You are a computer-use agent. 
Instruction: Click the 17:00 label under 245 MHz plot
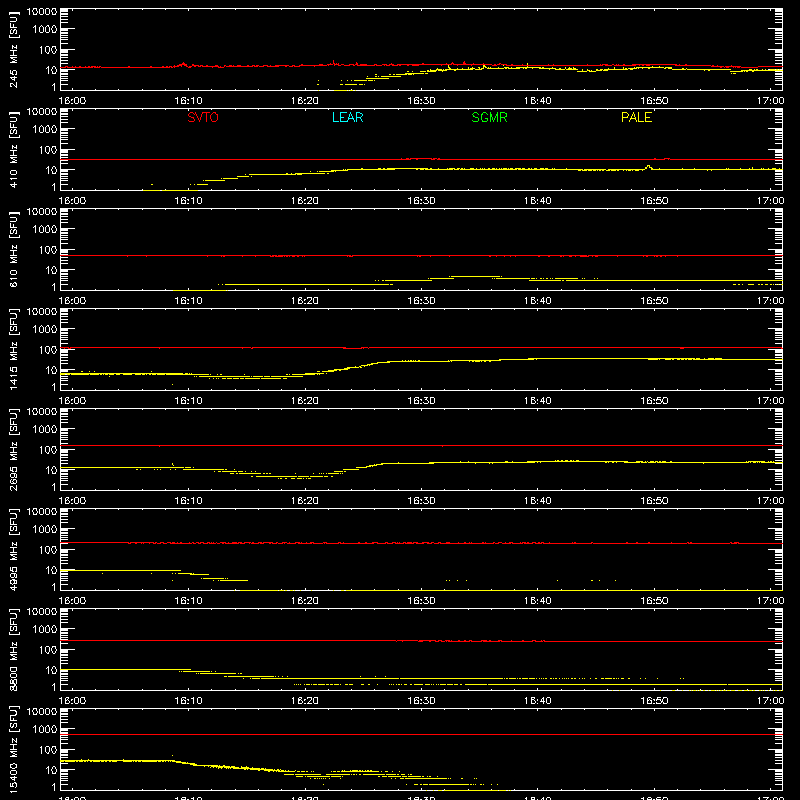pos(770,101)
